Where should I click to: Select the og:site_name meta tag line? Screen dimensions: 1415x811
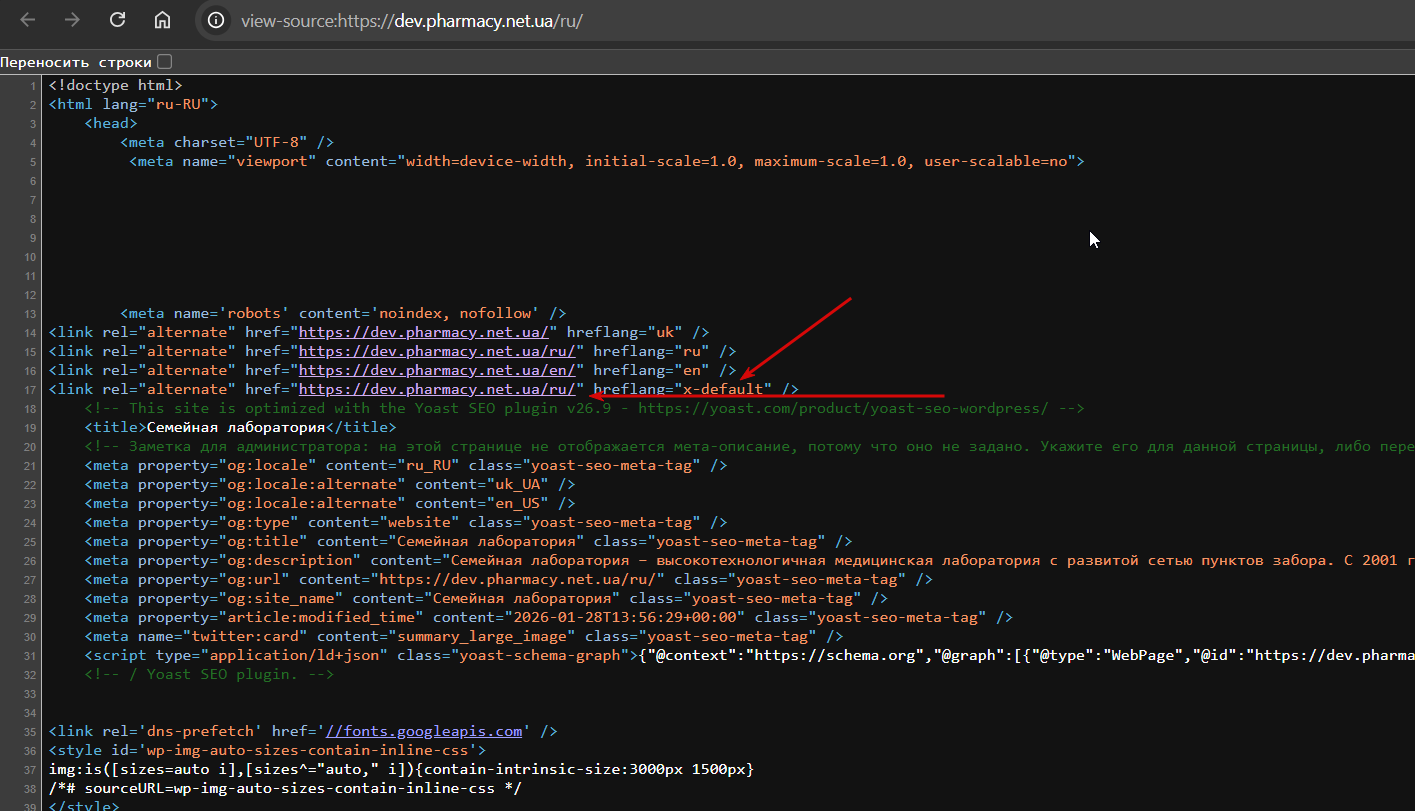[486, 598]
